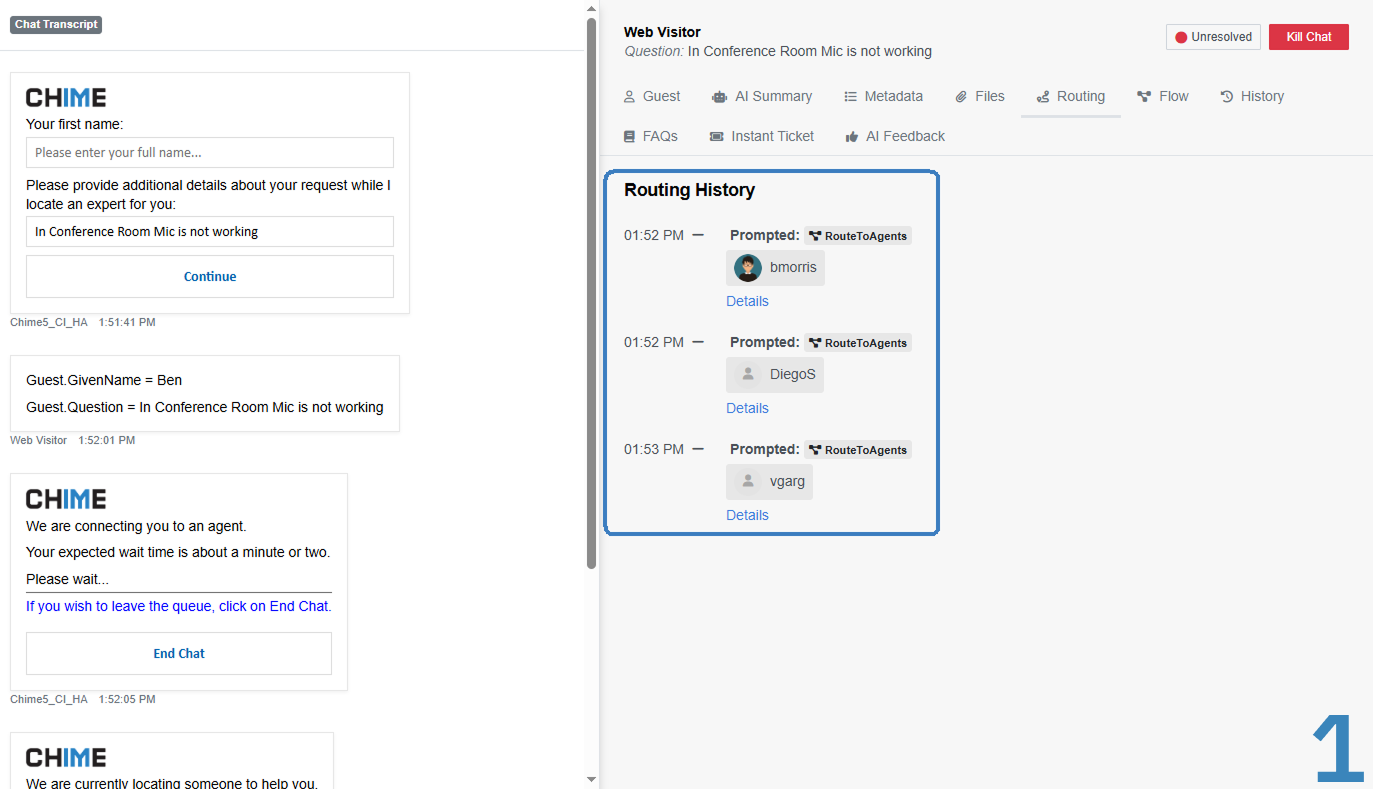Click the first name input field
Screen dimensions: 1373x789
coord(210,153)
